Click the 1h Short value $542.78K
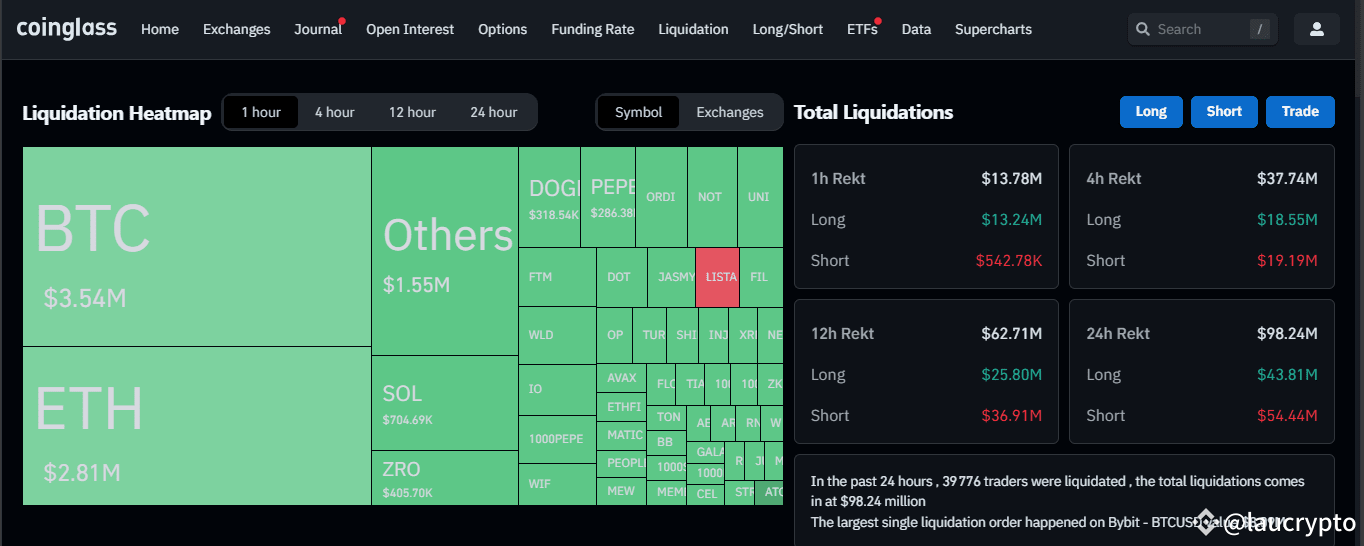The image size is (1364, 546). (1010, 261)
